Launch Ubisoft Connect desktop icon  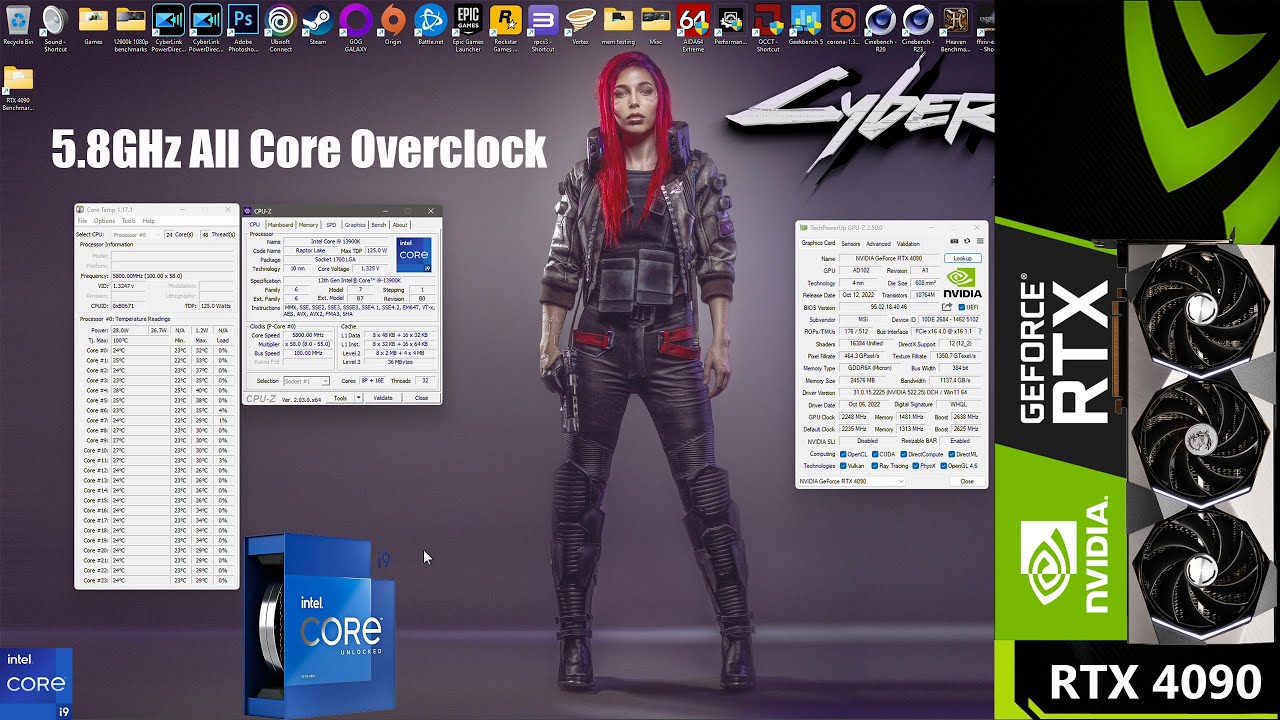pyautogui.click(x=281, y=26)
